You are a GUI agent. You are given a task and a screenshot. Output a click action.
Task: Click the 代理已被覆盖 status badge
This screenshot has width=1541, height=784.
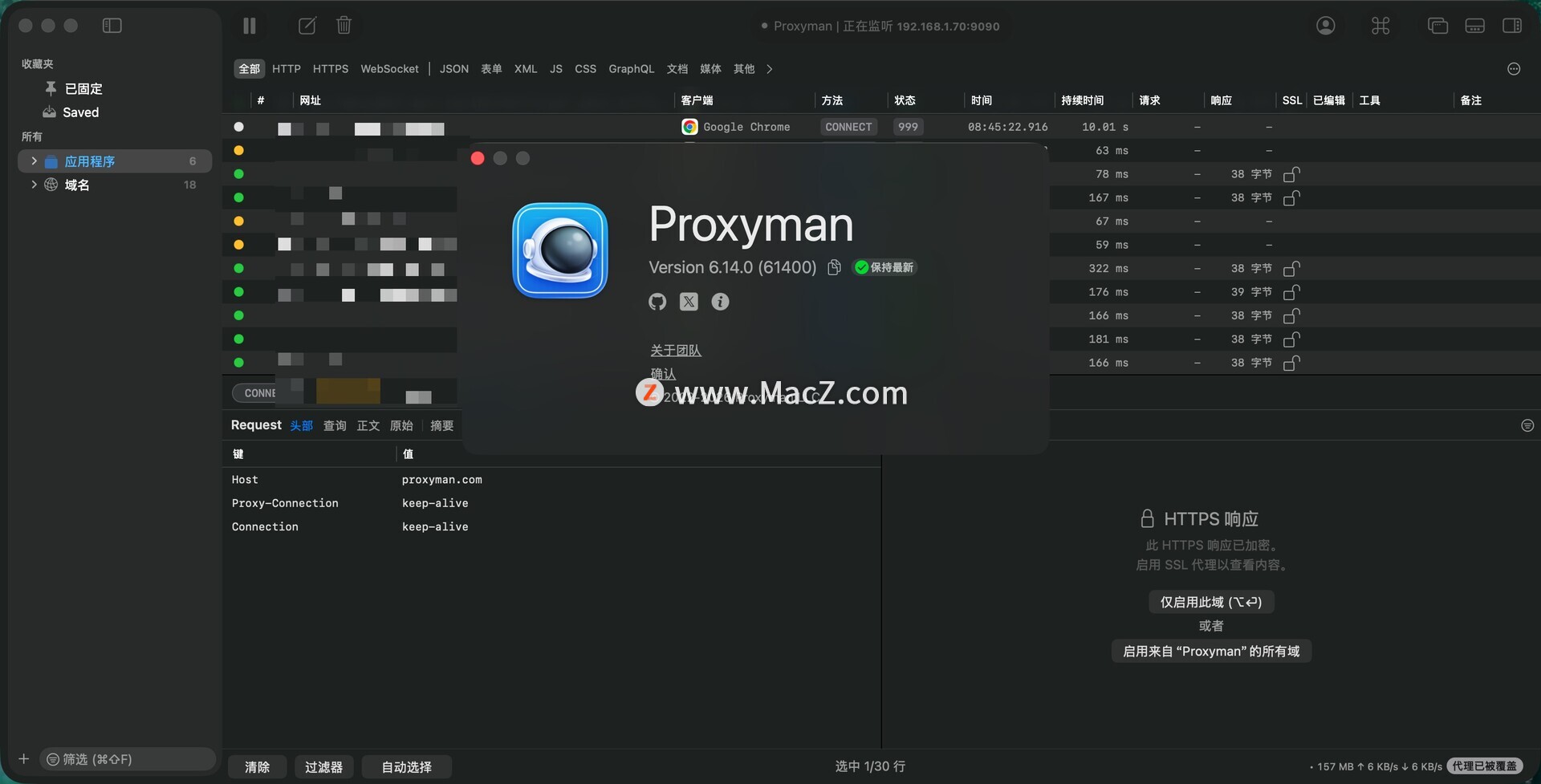1485,766
